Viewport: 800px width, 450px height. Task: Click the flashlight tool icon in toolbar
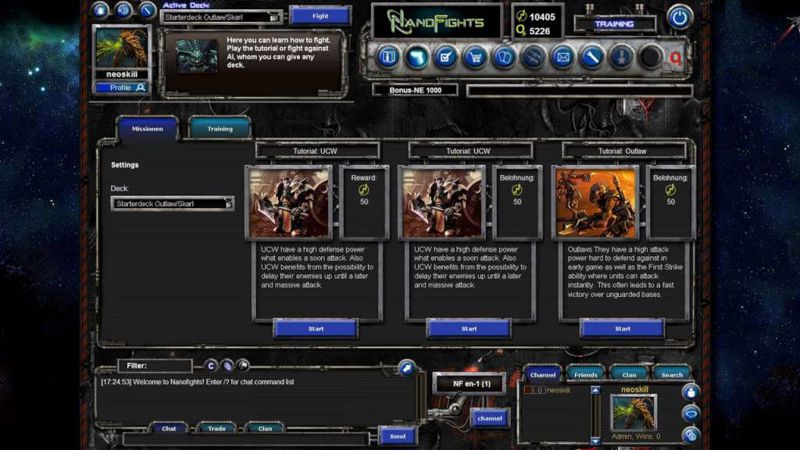(591, 57)
